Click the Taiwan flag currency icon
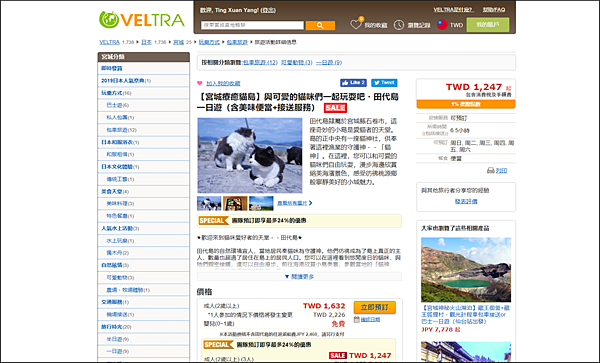The height and width of the screenshot is (363, 600). click(x=442, y=25)
